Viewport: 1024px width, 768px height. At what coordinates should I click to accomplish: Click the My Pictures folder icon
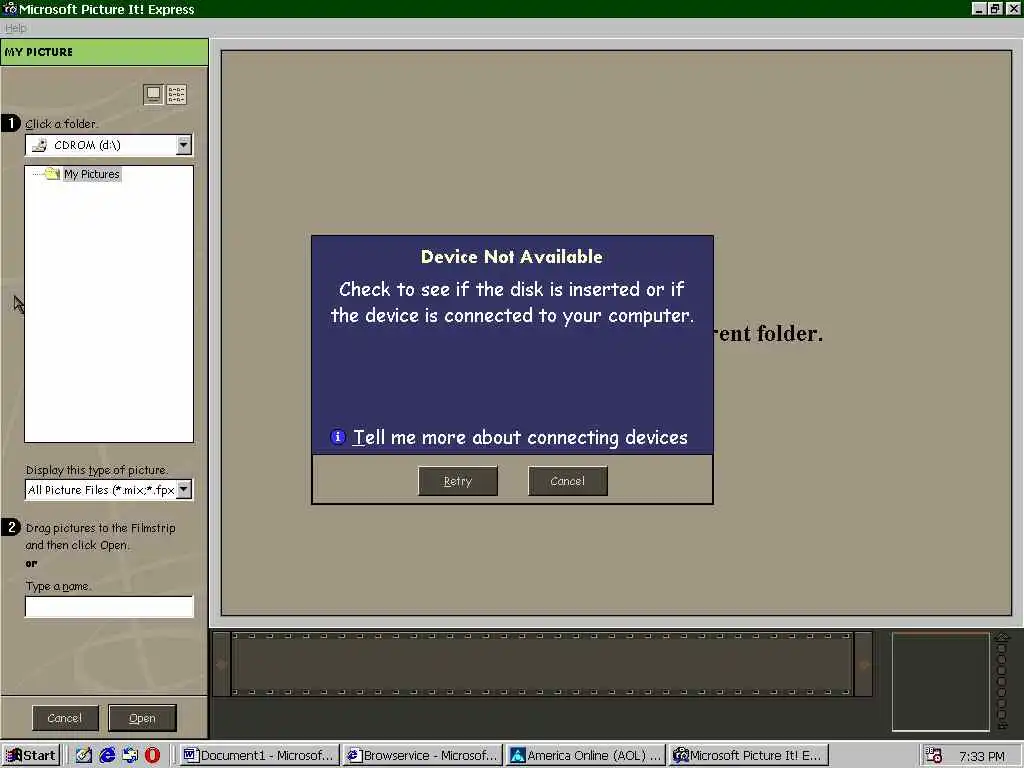pyautogui.click(x=52, y=173)
